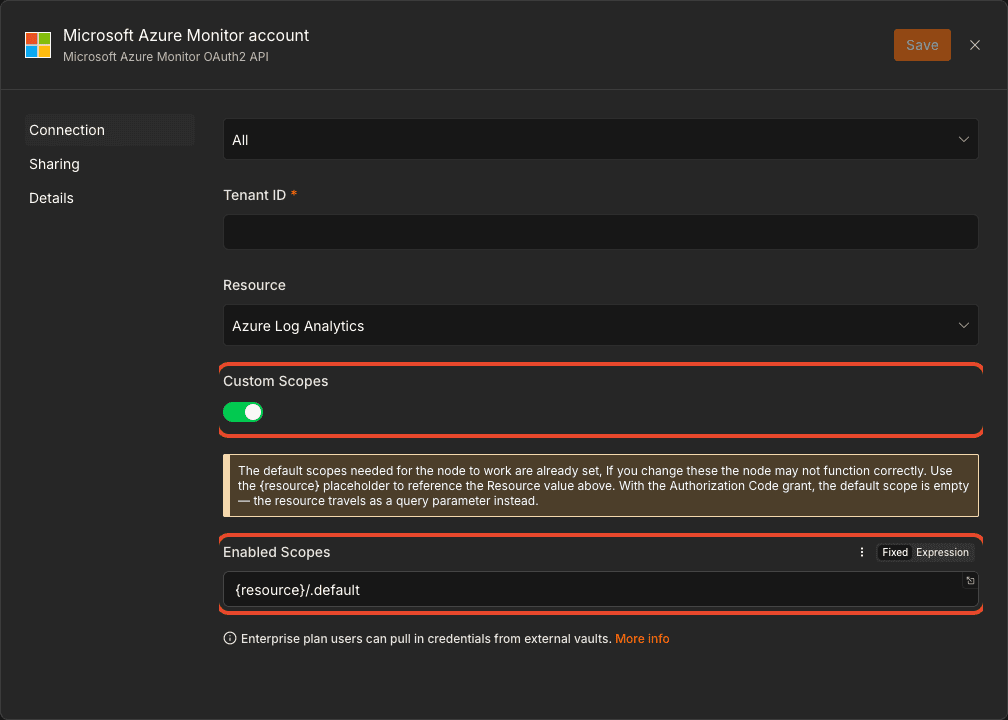The image size is (1008, 720).
Task: Click the Microsoft Azure Monitor OAuth2 API subtitle
Action: [166, 57]
